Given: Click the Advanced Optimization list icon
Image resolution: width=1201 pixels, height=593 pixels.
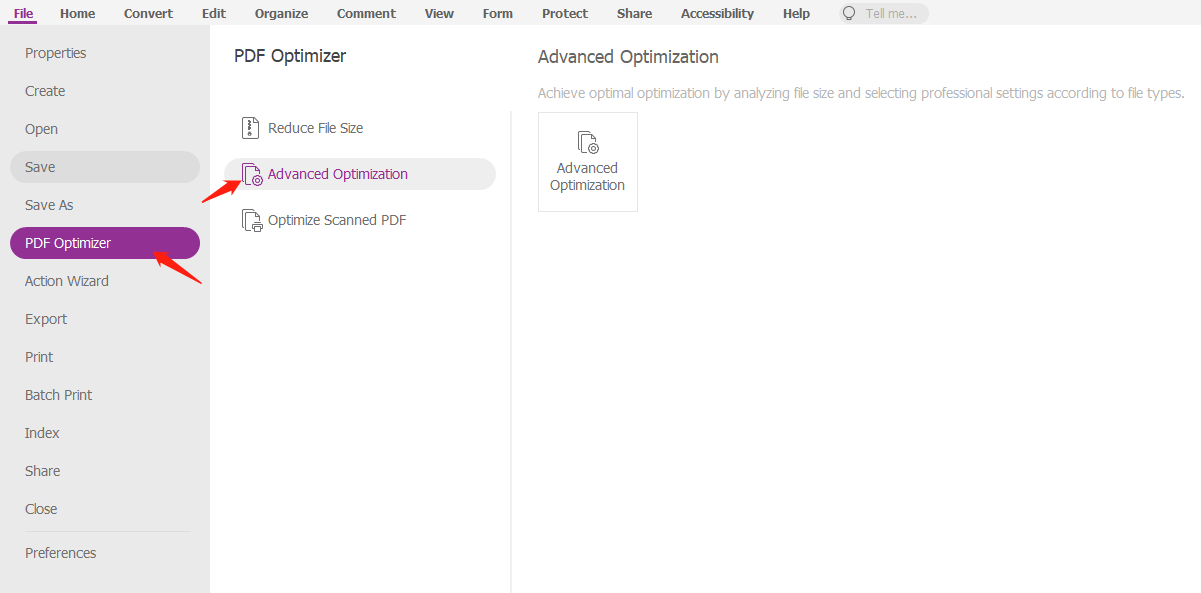Looking at the screenshot, I should [252, 175].
